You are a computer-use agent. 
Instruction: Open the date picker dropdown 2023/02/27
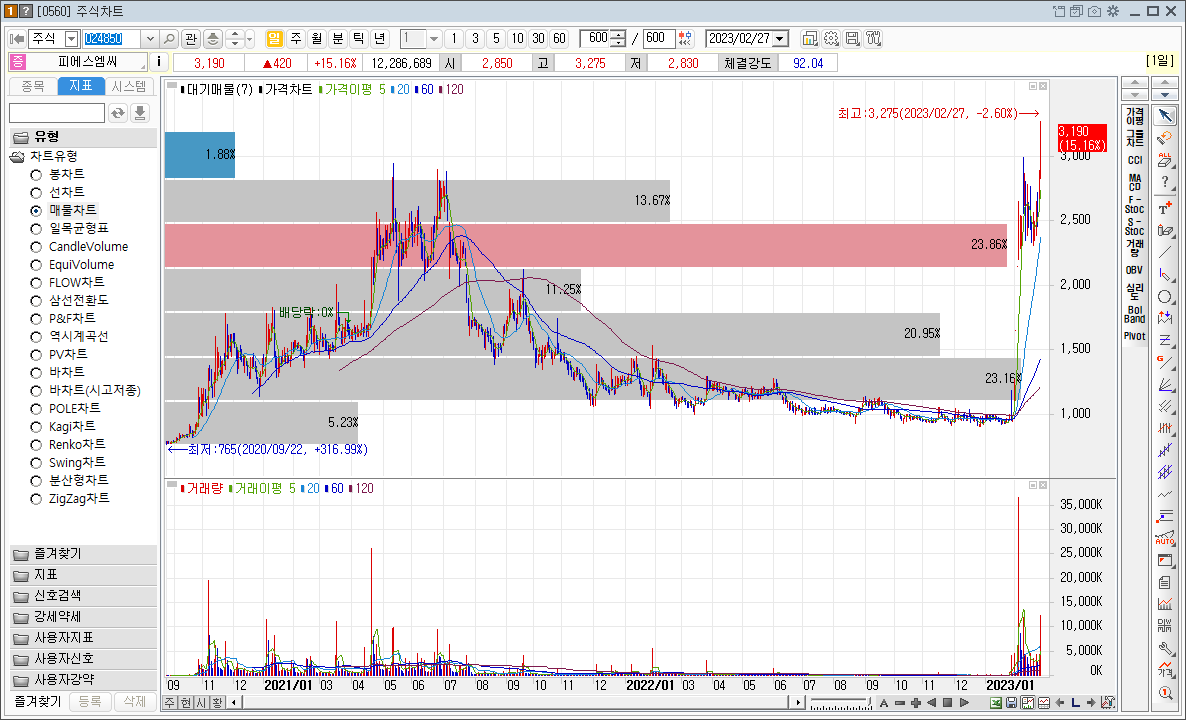point(781,39)
